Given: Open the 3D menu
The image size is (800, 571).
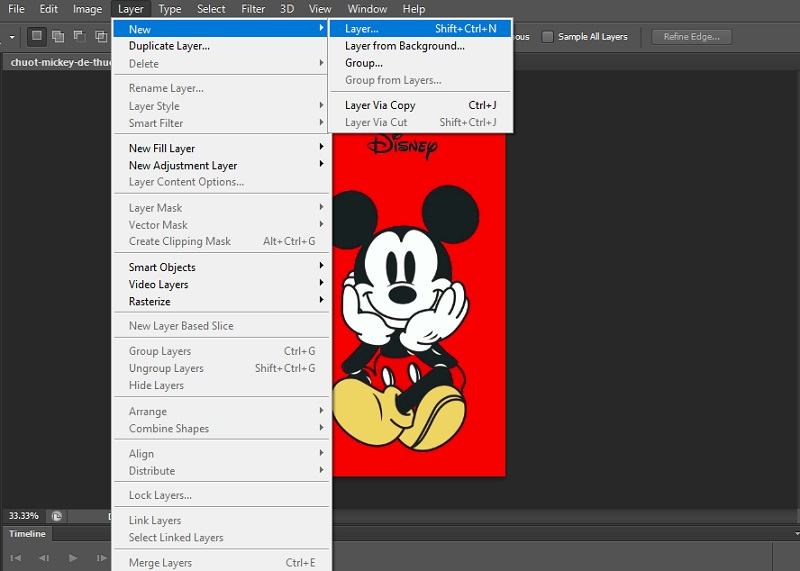Looking at the screenshot, I should click(287, 9).
